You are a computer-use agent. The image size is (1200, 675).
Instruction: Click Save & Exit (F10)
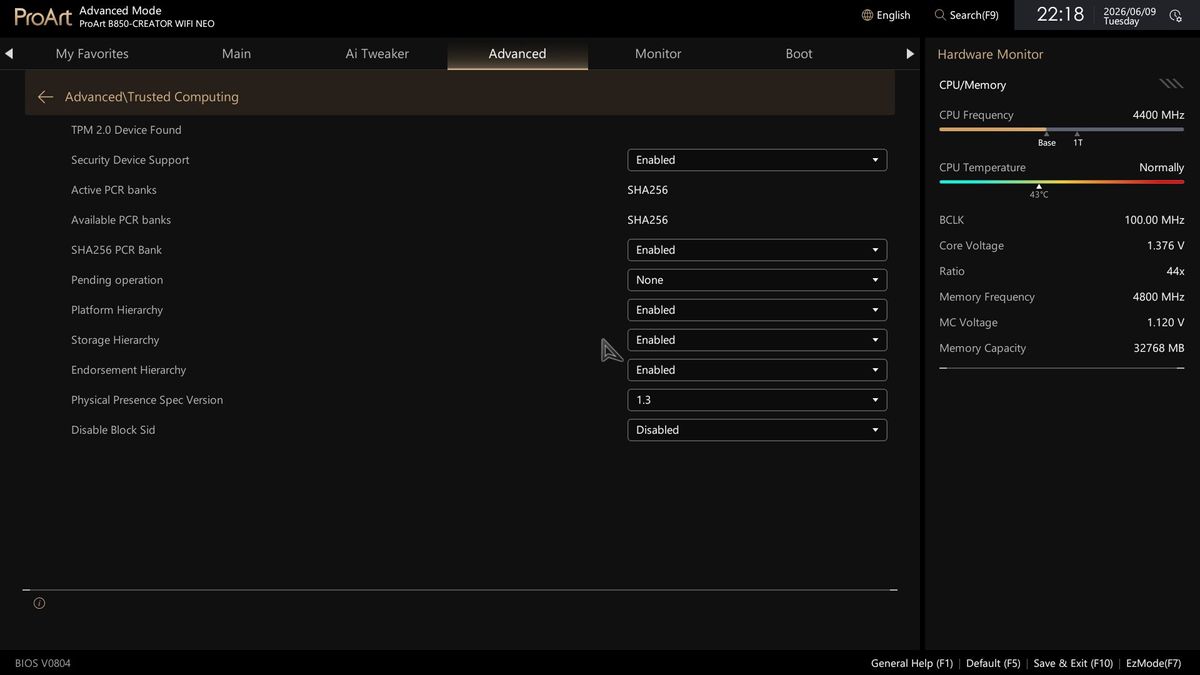[1073, 663]
